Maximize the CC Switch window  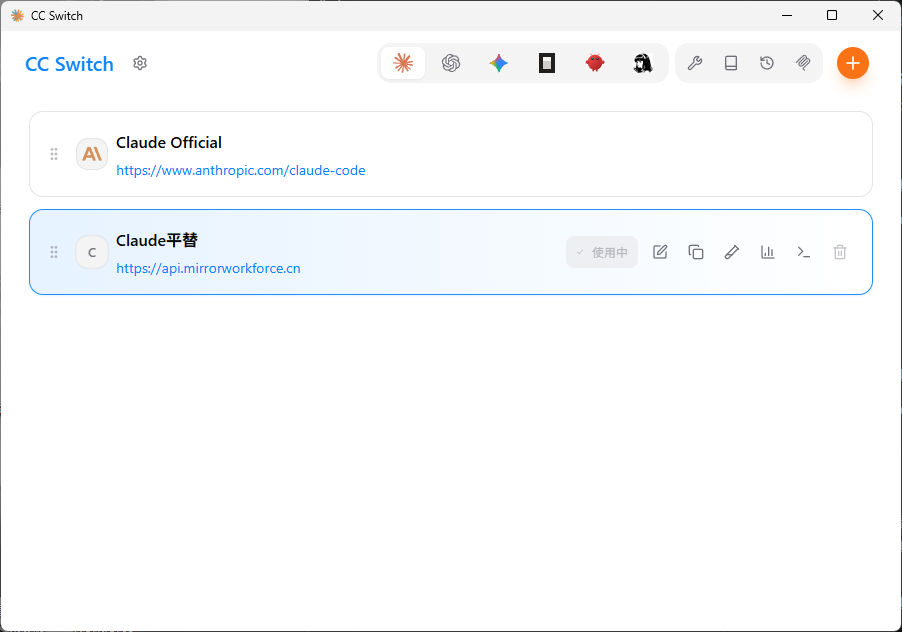pos(832,16)
